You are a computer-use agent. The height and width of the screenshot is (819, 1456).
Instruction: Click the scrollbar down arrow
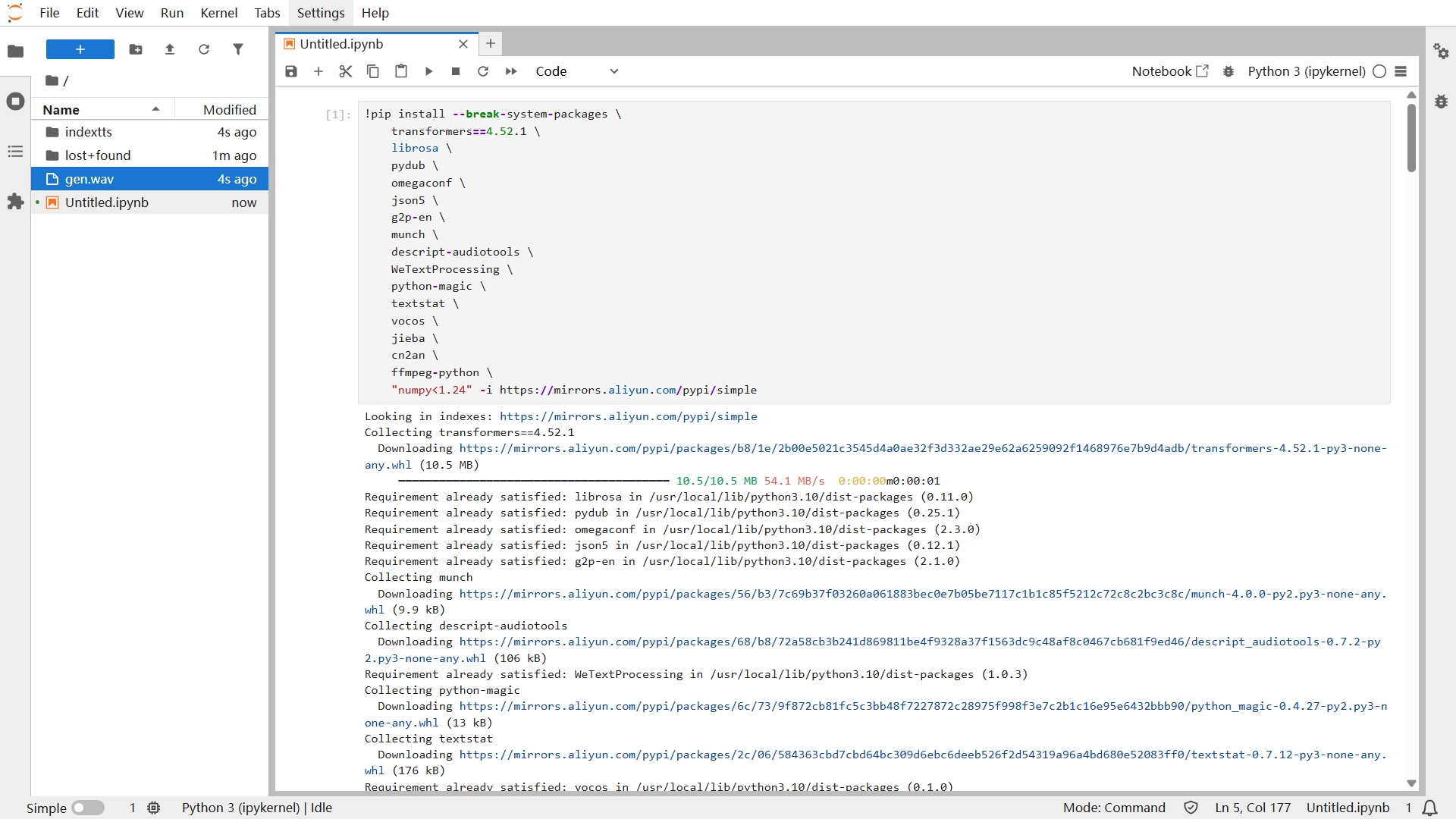click(x=1411, y=783)
